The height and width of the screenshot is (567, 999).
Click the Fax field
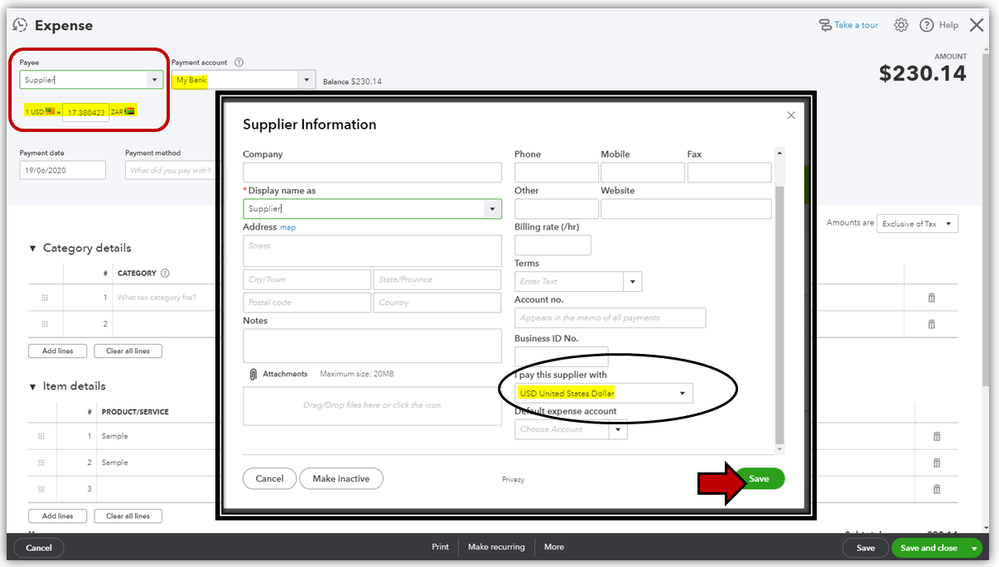point(729,172)
